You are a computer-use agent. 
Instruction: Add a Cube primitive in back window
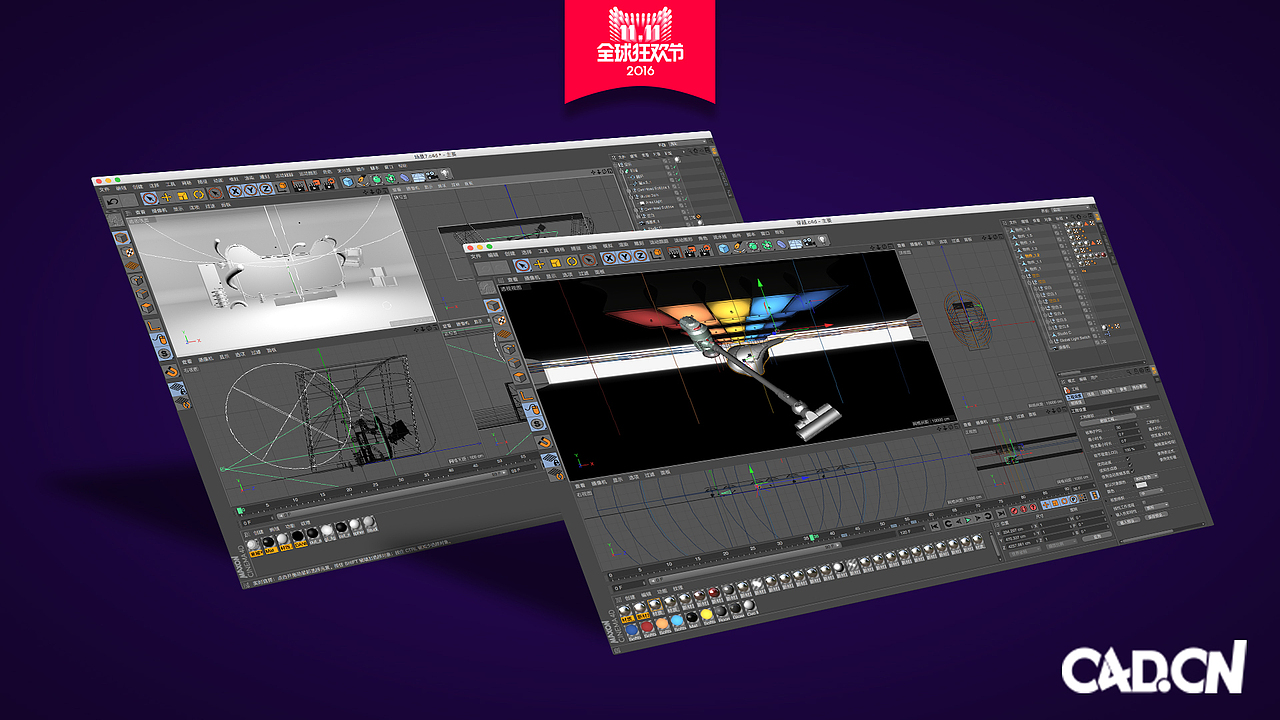(348, 182)
